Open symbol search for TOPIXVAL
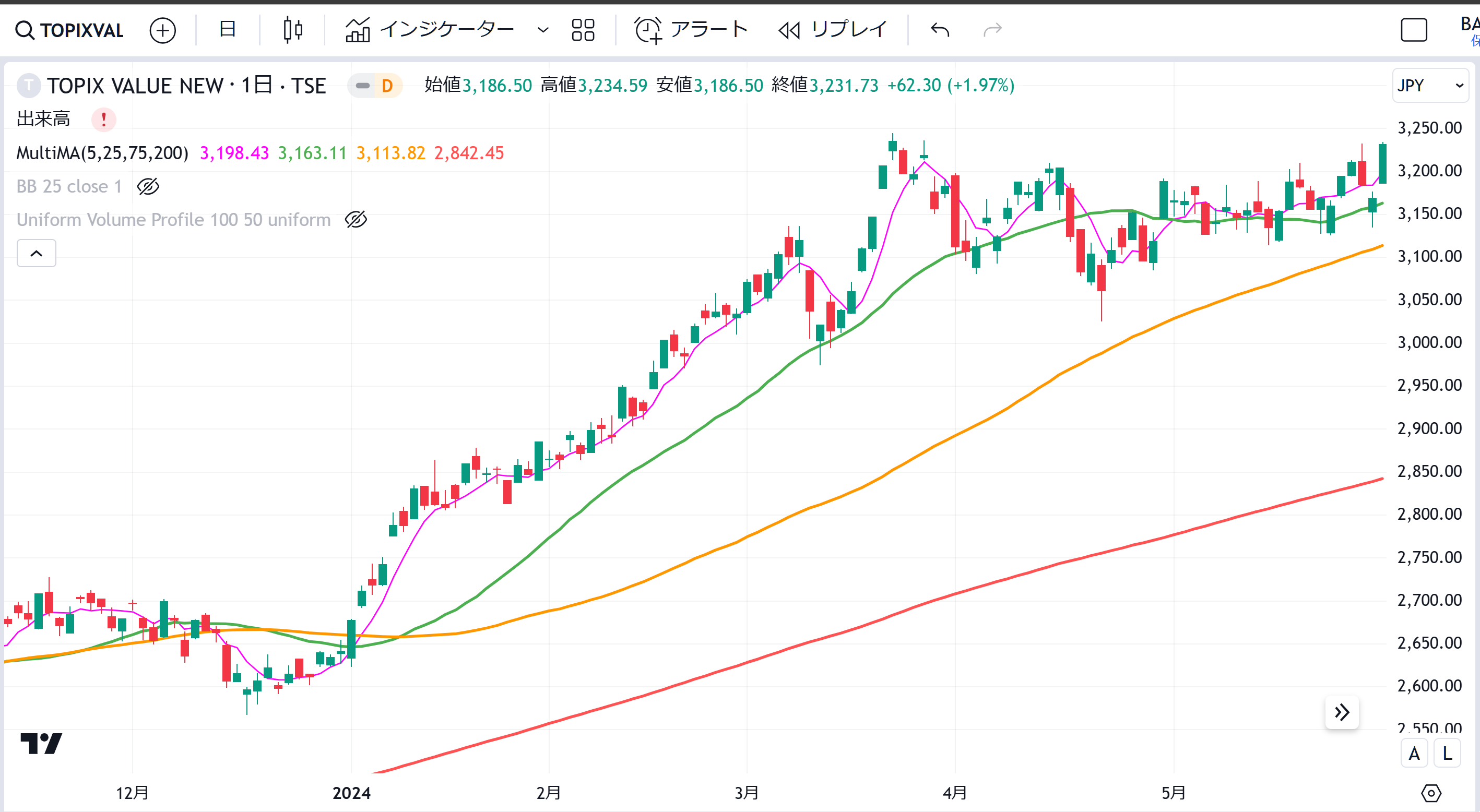Screen dimensions: 1480x812 click(x=69, y=30)
